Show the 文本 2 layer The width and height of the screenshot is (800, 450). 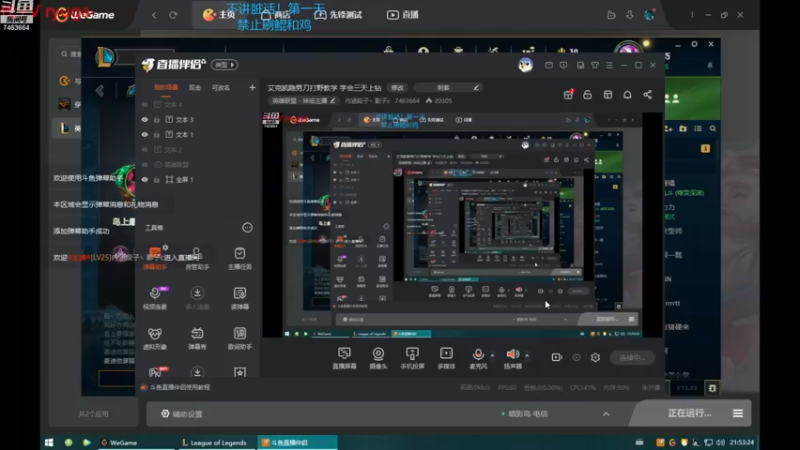point(145,149)
